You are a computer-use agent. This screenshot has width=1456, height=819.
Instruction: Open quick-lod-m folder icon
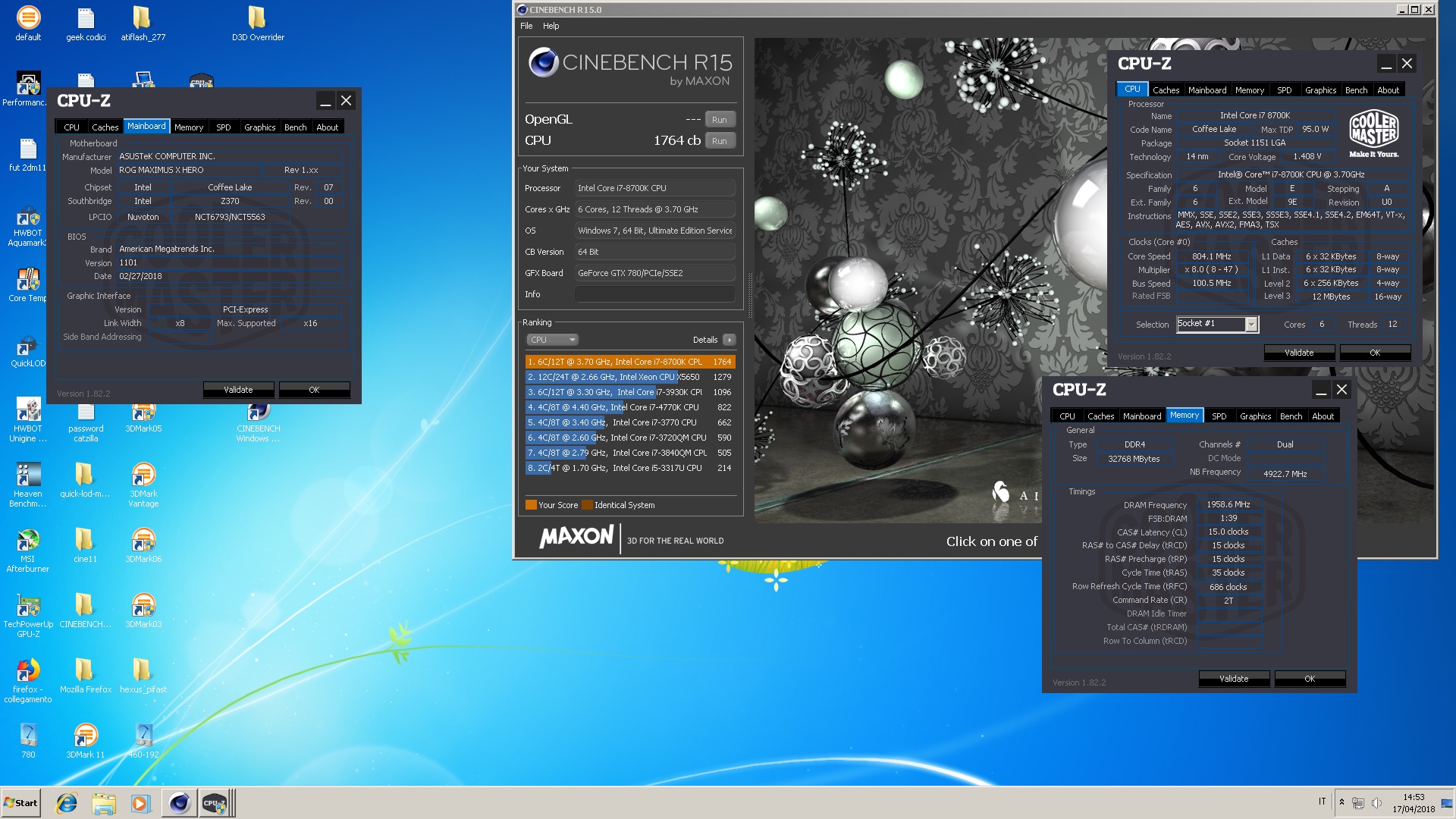(x=85, y=481)
